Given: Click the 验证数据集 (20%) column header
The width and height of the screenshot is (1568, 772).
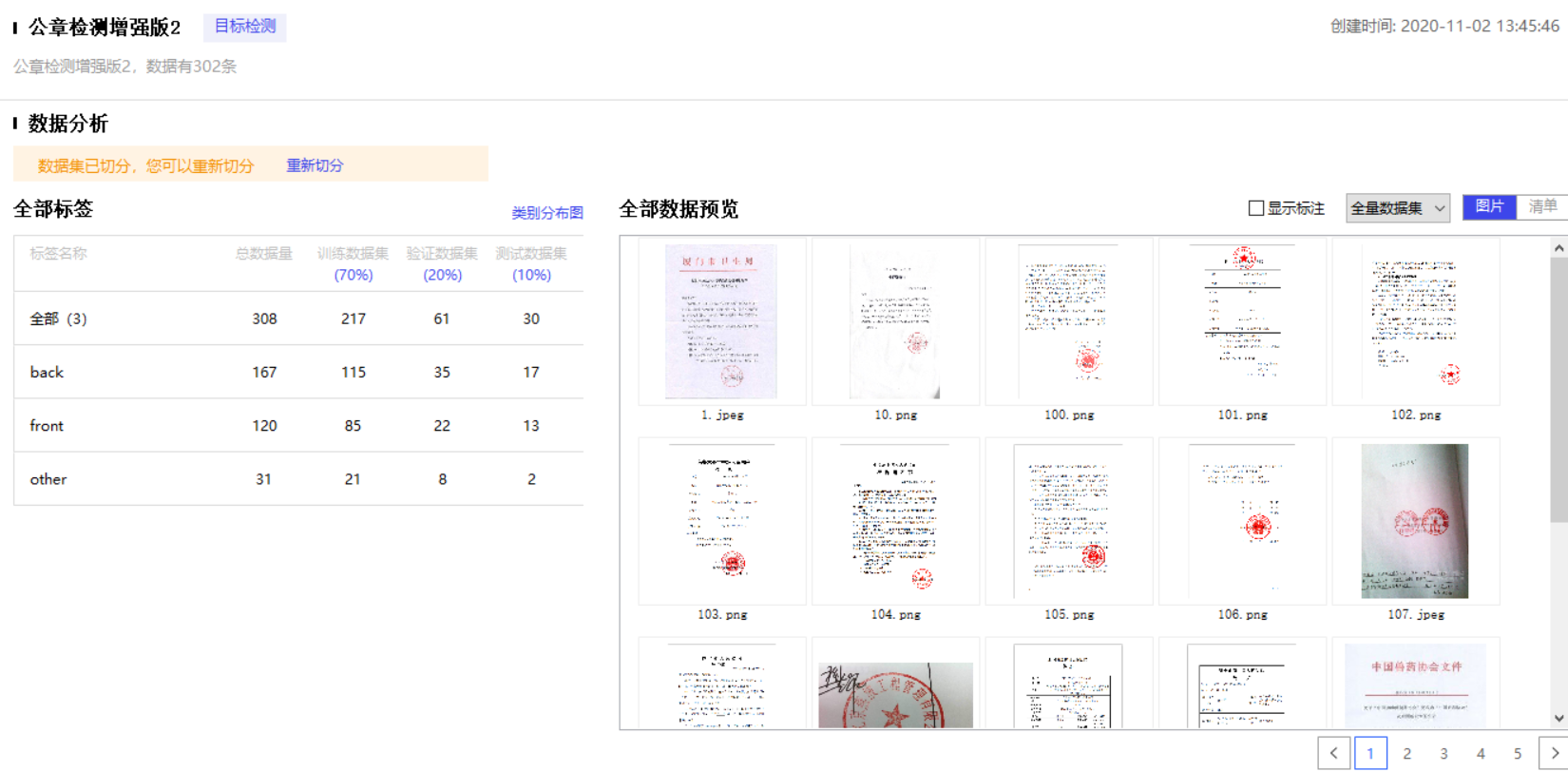Looking at the screenshot, I should (x=442, y=263).
